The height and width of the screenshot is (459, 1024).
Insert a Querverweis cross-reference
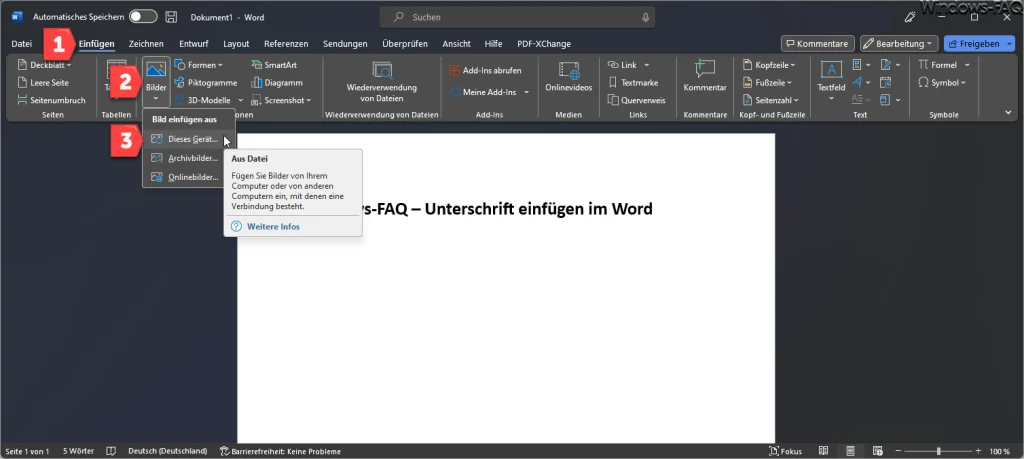point(636,100)
